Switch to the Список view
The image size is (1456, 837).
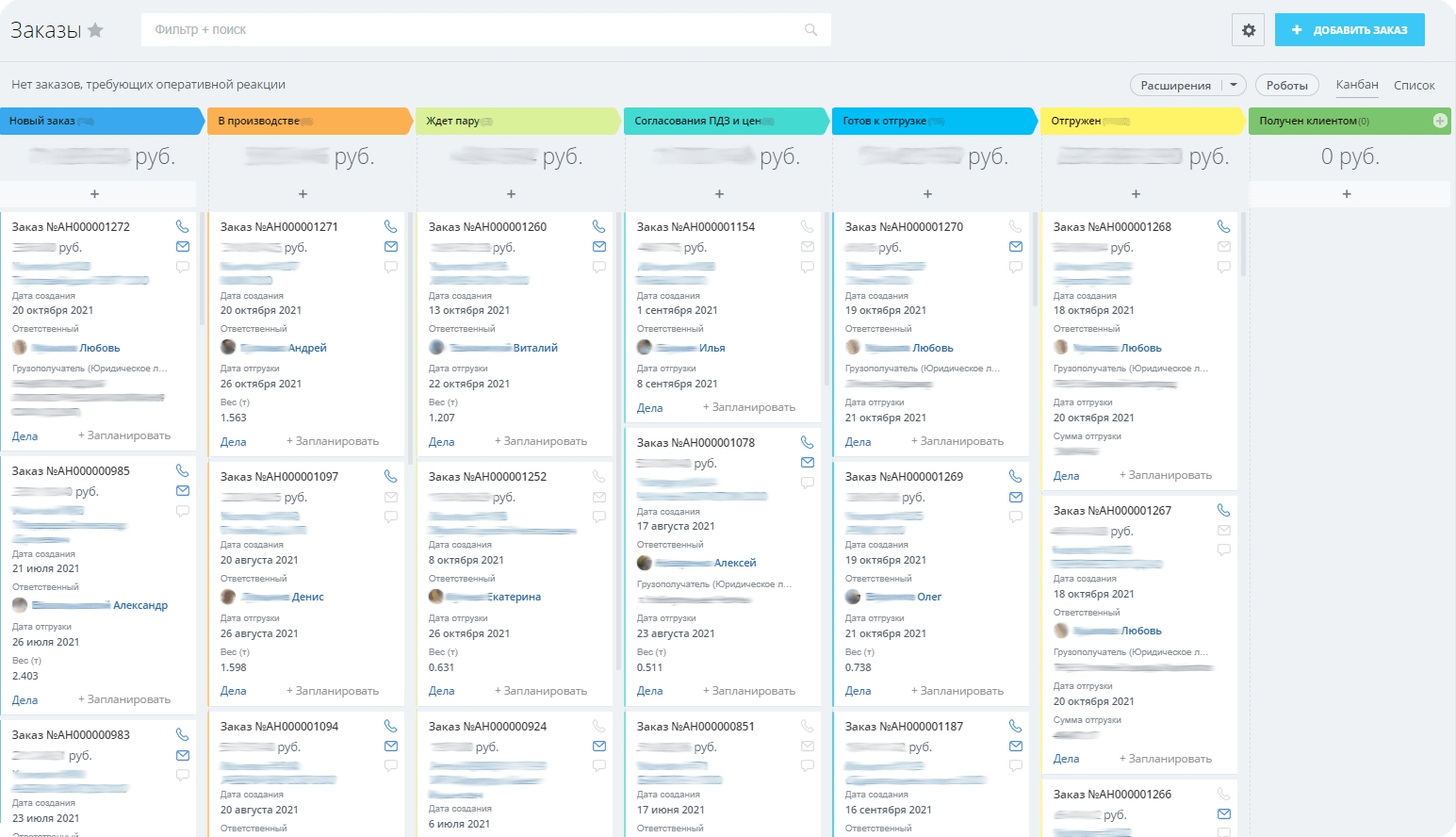(1415, 85)
